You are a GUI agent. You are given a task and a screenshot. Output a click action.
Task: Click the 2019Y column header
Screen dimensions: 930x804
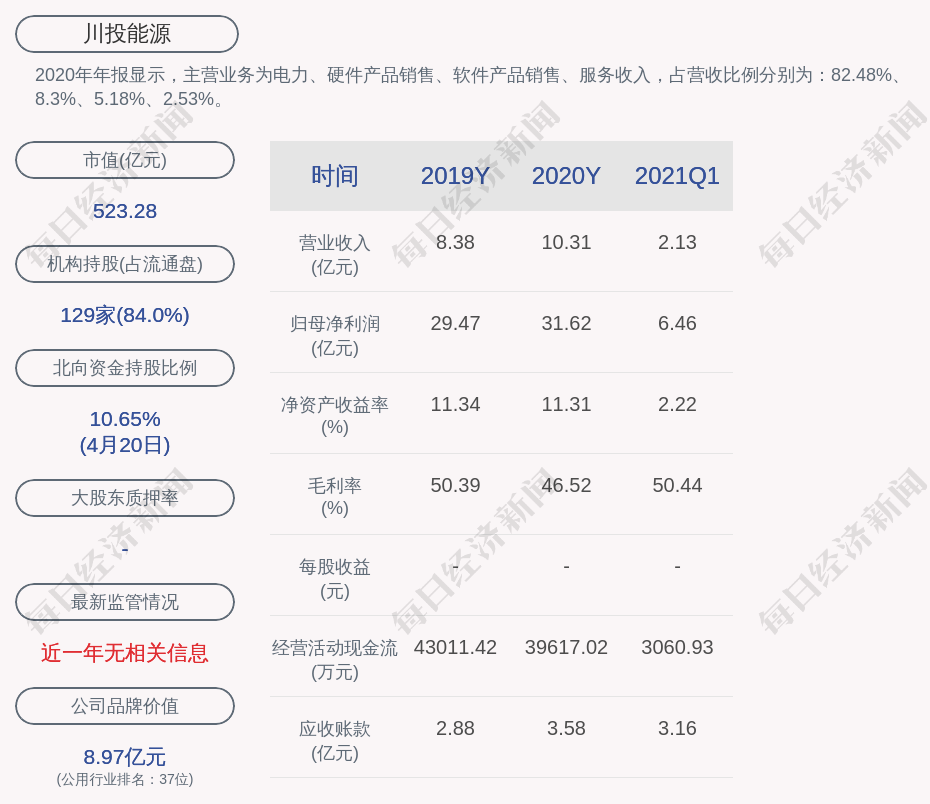coord(455,176)
